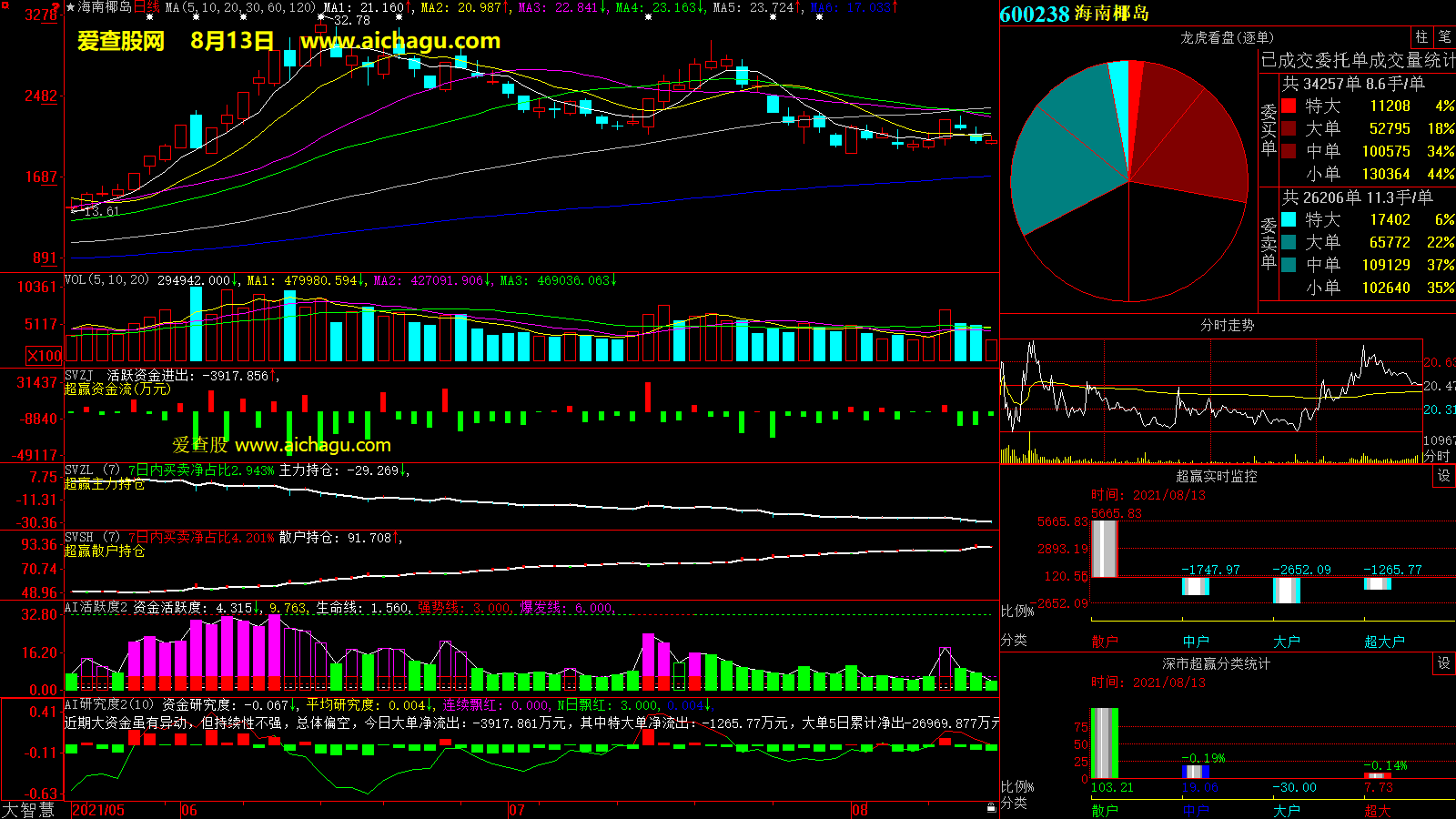Click the X100 volume scale box
The image size is (1456, 819).
[45, 356]
